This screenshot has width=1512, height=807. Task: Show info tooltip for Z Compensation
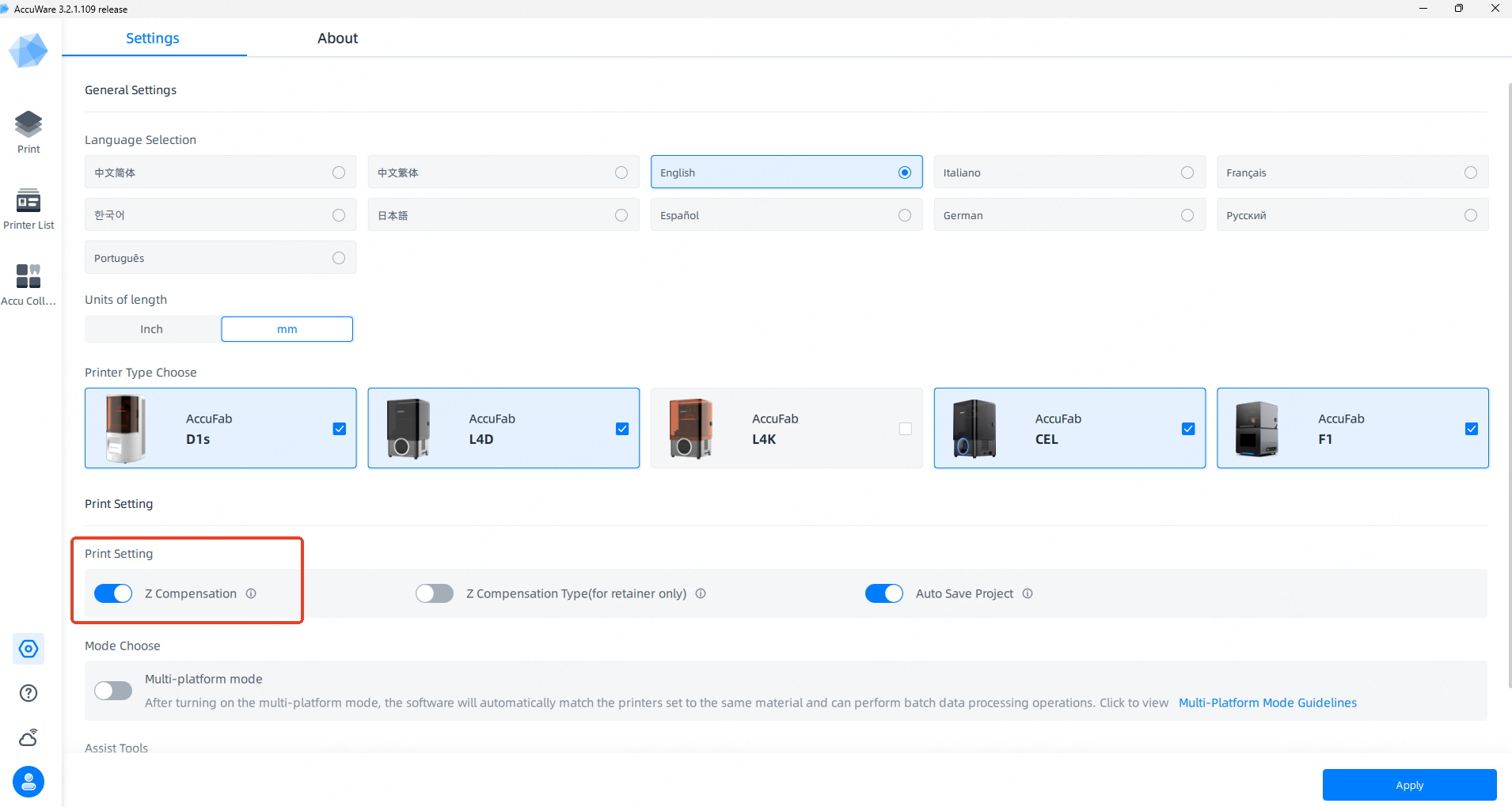click(x=251, y=593)
